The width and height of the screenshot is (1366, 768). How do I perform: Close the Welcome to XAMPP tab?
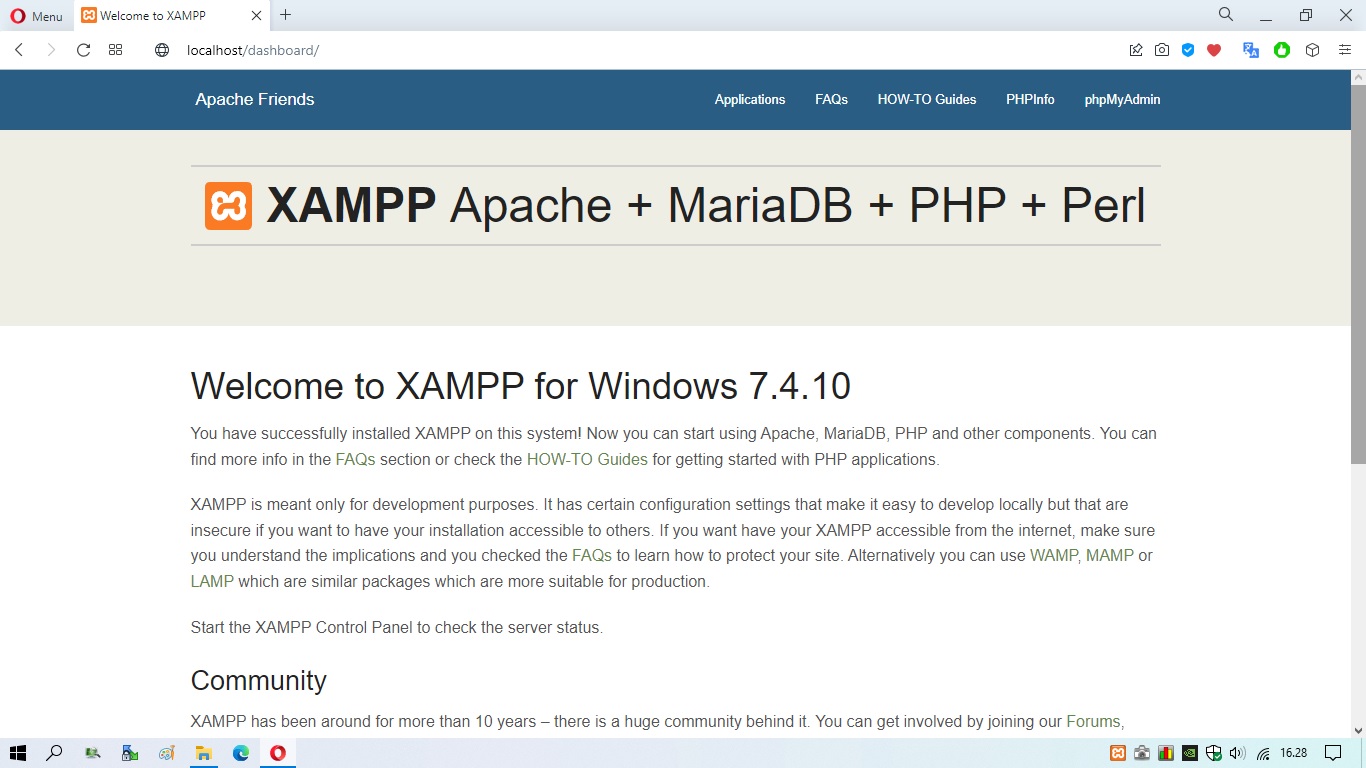pos(256,16)
